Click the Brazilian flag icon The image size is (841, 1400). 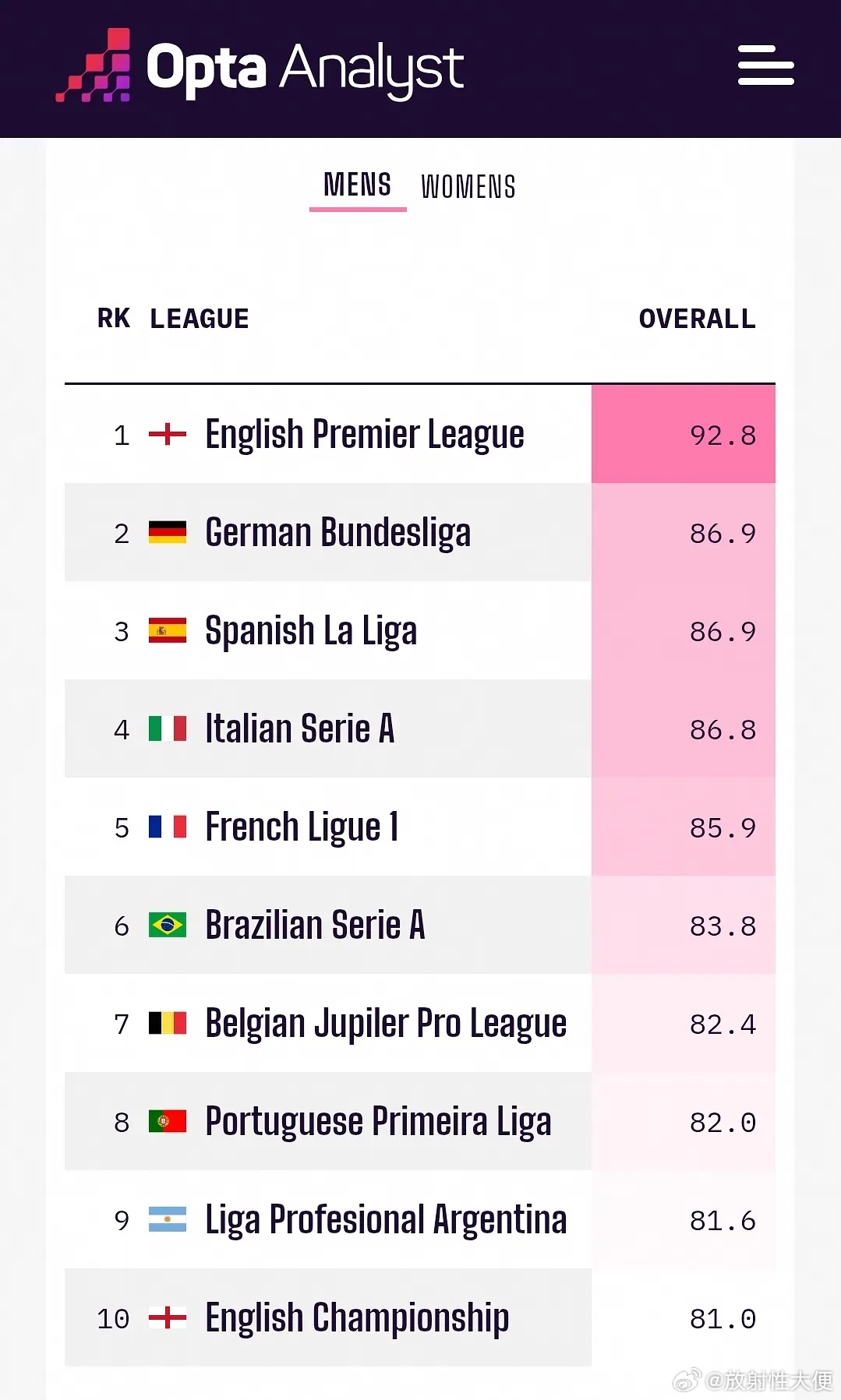(168, 926)
